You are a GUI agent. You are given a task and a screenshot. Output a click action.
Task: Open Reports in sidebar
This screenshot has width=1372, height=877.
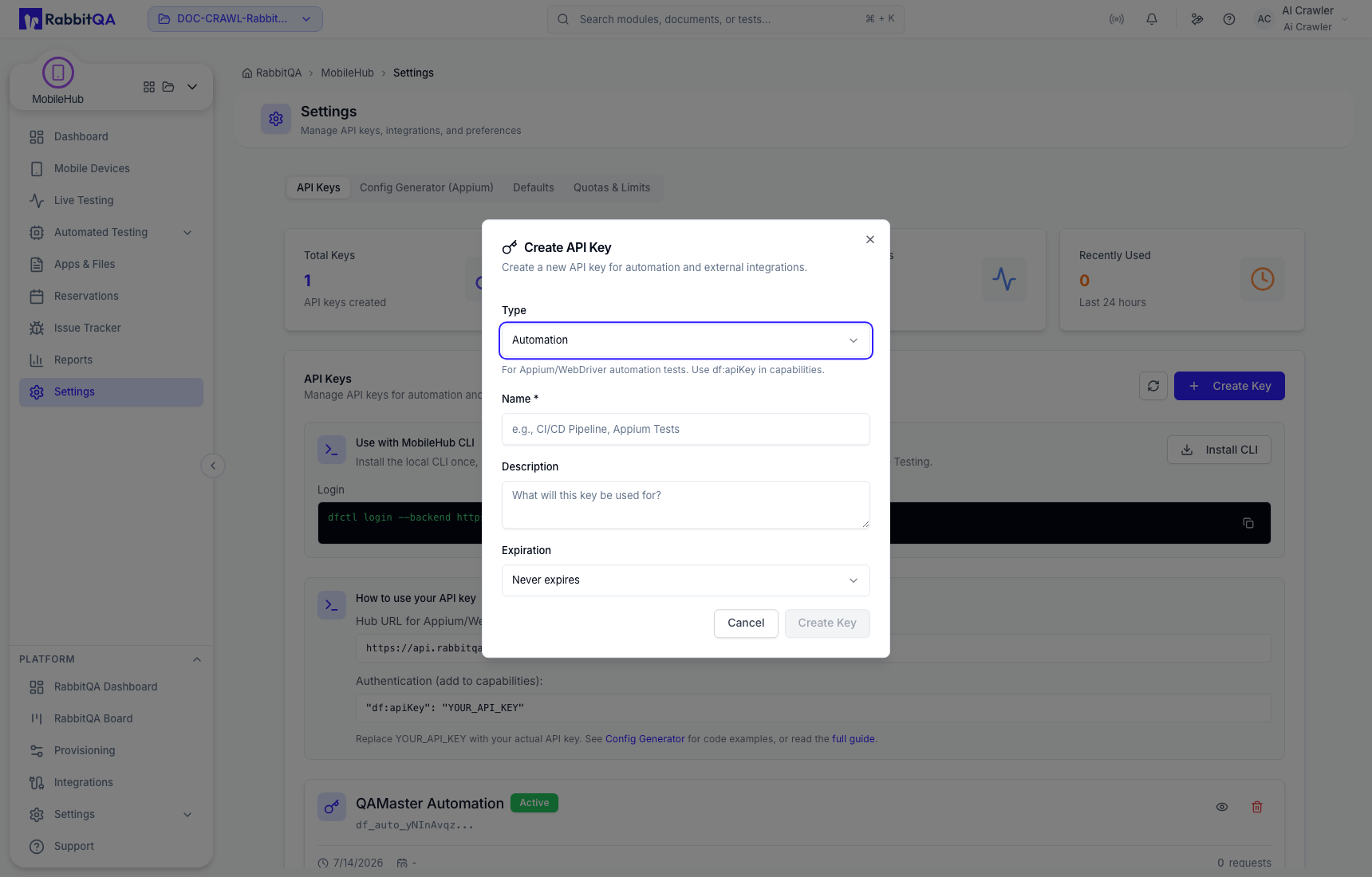click(112, 360)
